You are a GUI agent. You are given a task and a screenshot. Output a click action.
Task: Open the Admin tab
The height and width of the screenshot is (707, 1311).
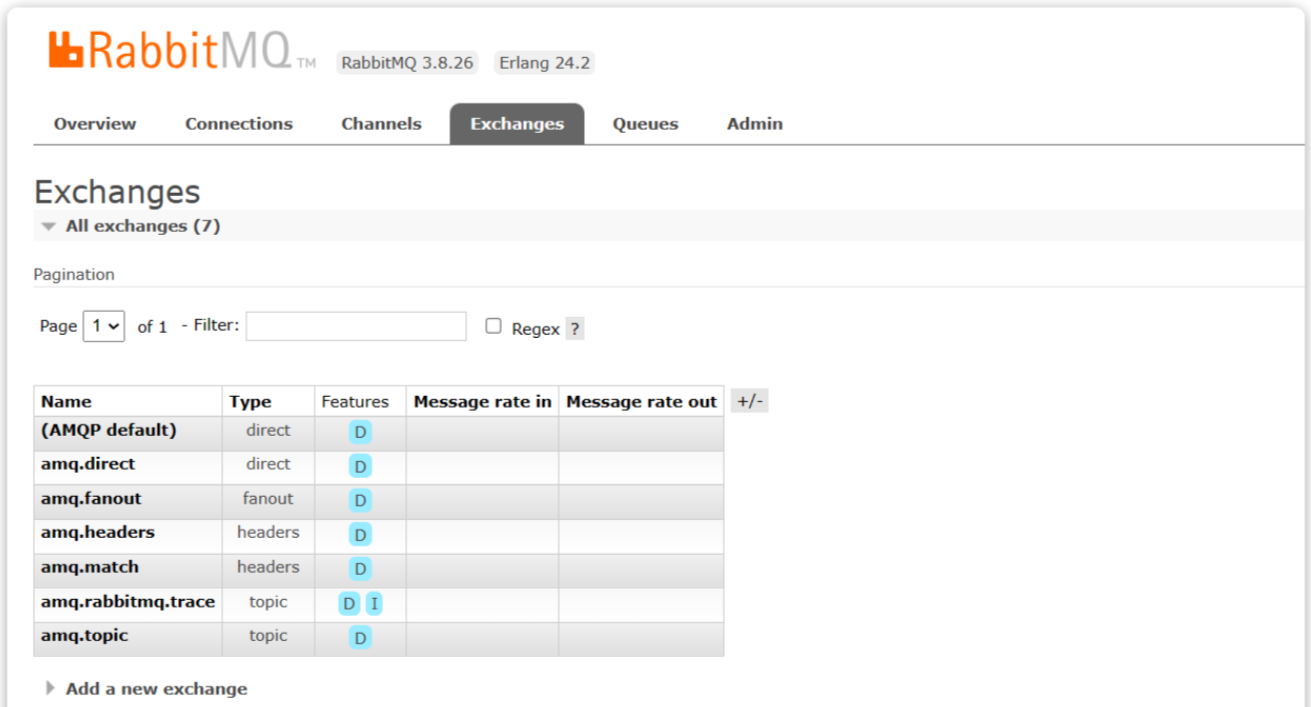point(755,124)
